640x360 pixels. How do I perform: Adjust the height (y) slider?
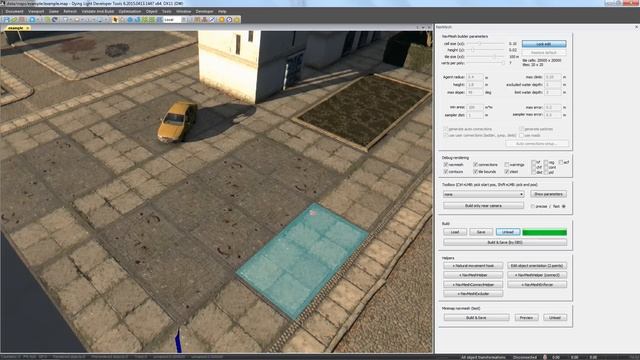[486, 50]
